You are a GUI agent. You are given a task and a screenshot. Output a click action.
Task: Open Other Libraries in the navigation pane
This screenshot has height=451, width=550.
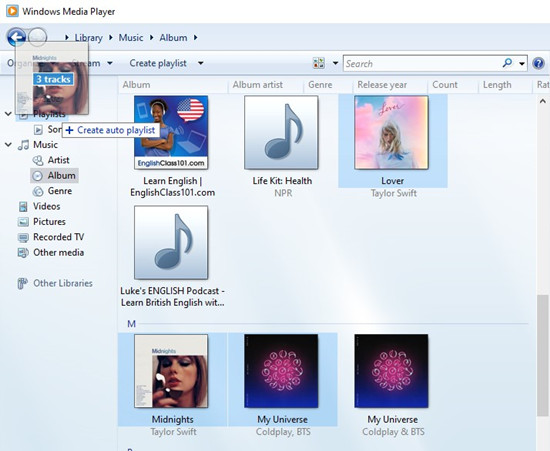pyautogui.click(x=63, y=283)
